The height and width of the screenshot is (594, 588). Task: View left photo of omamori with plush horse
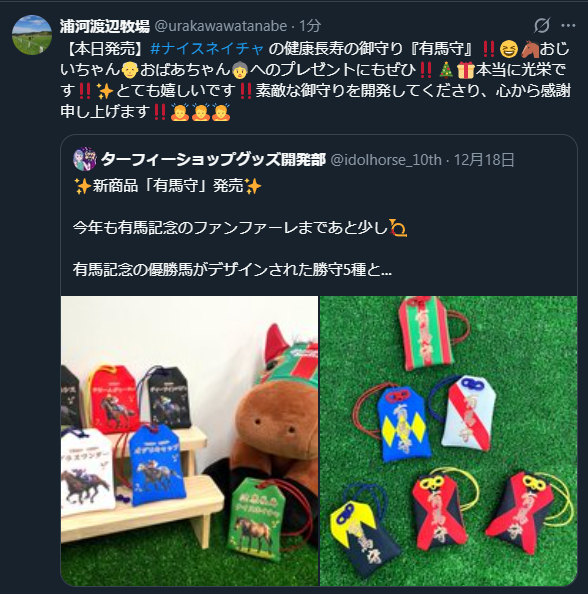pos(189,441)
